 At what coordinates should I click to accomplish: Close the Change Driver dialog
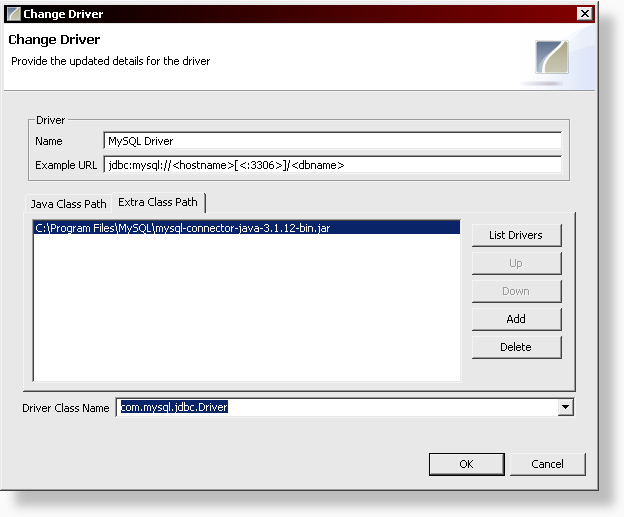coord(585,14)
